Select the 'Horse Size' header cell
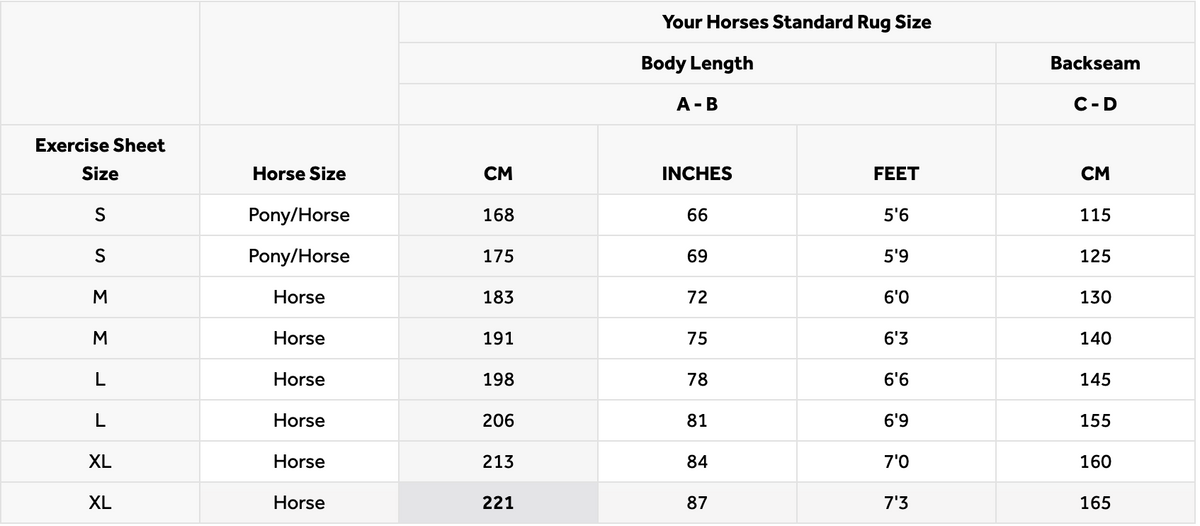1200x526 pixels. 299,174
